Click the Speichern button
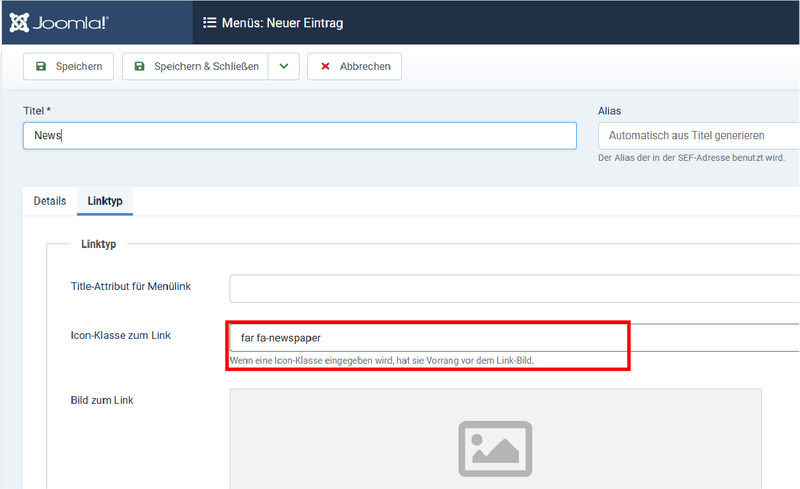Image resolution: width=800 pixels, height=489 pixels. click(x=69, y=67)
